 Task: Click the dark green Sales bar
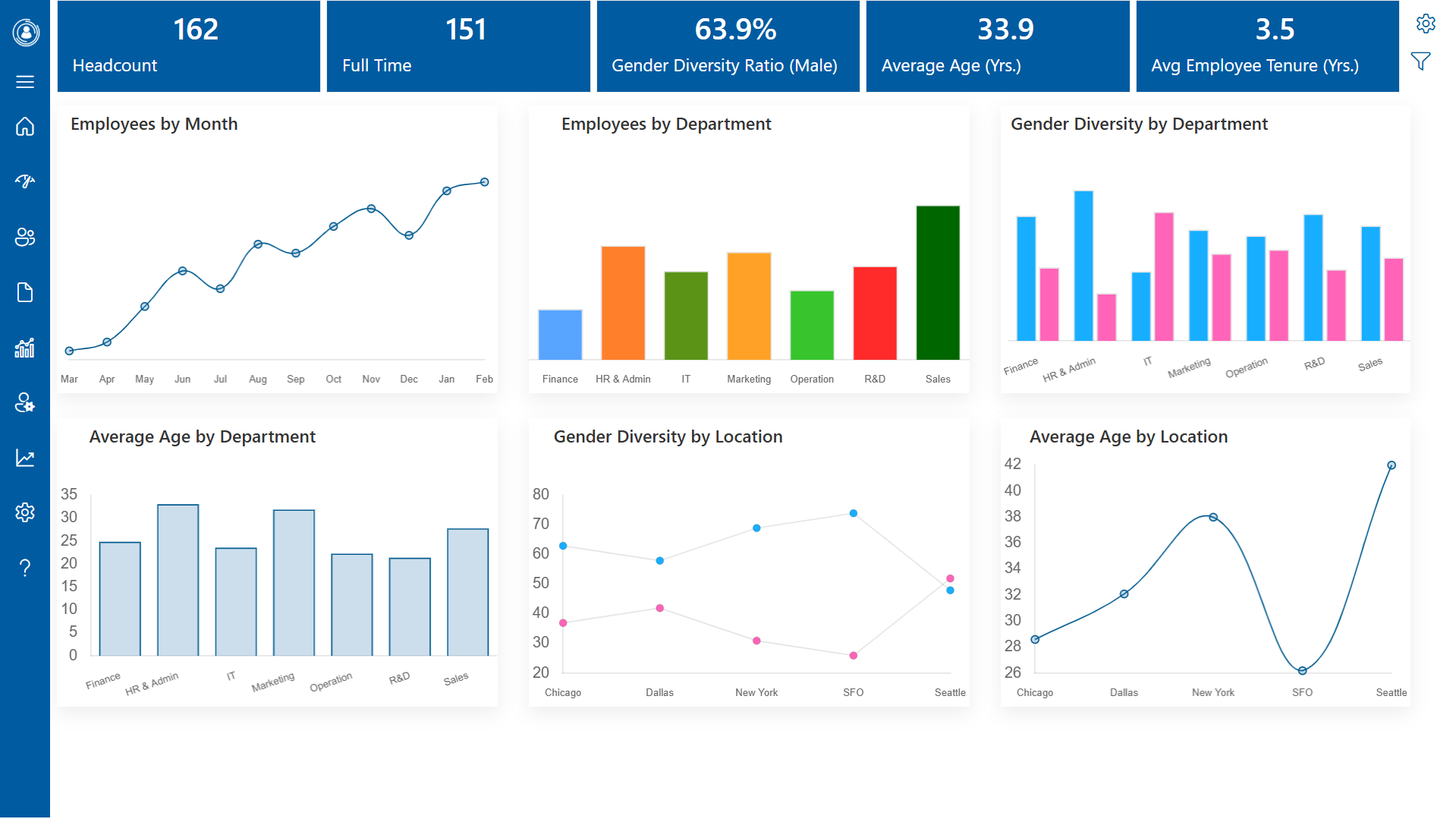(938, 282)
